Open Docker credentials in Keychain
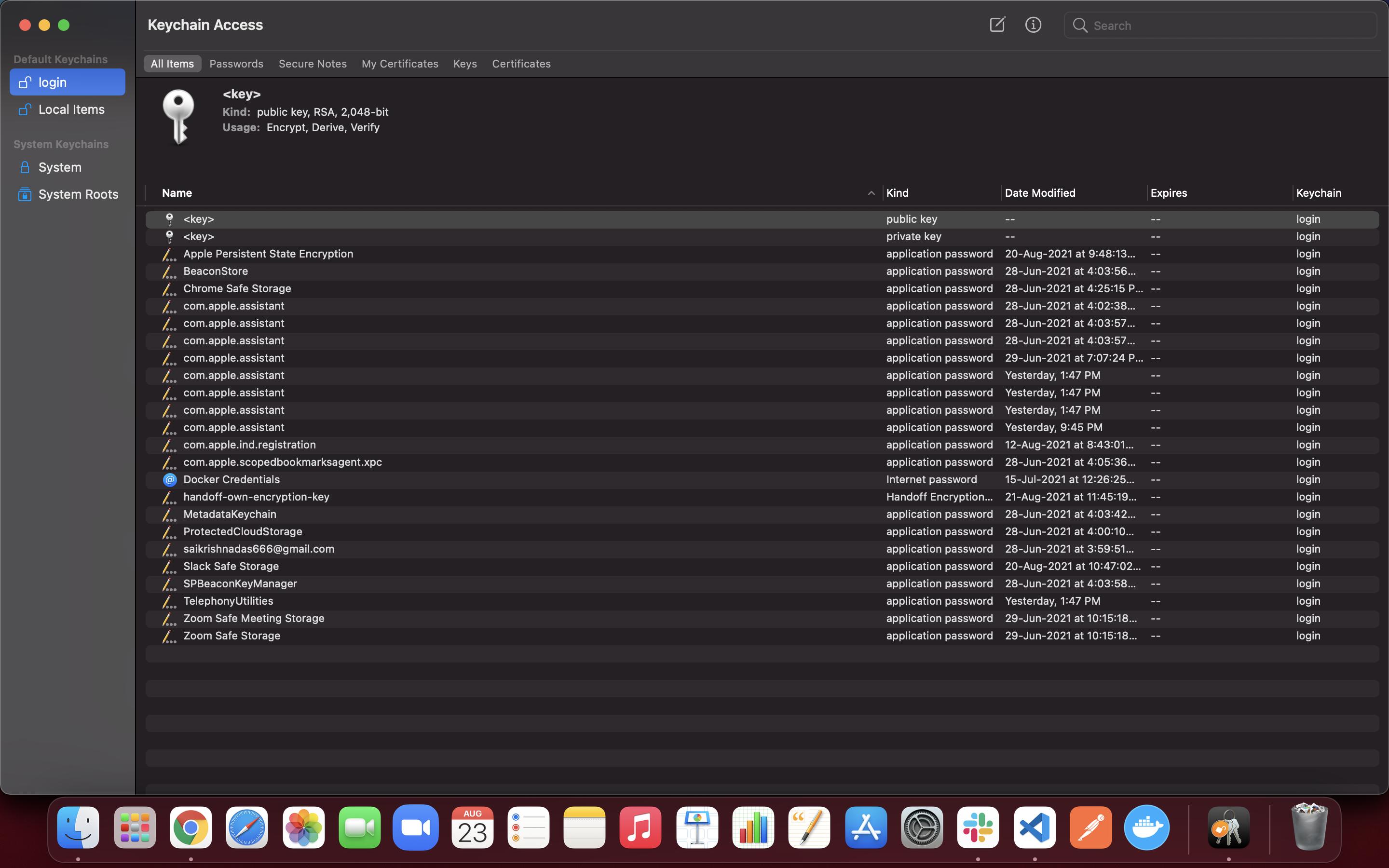 tap(231, 479)
